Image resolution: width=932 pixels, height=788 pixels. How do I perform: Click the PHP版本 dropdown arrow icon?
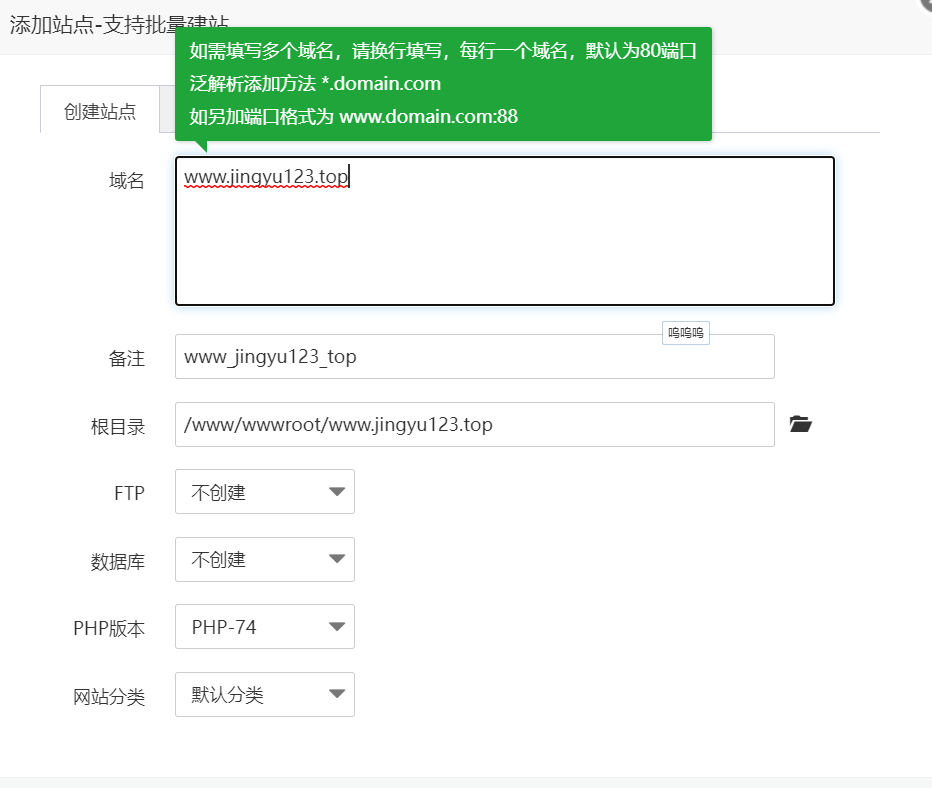(339, 627)
